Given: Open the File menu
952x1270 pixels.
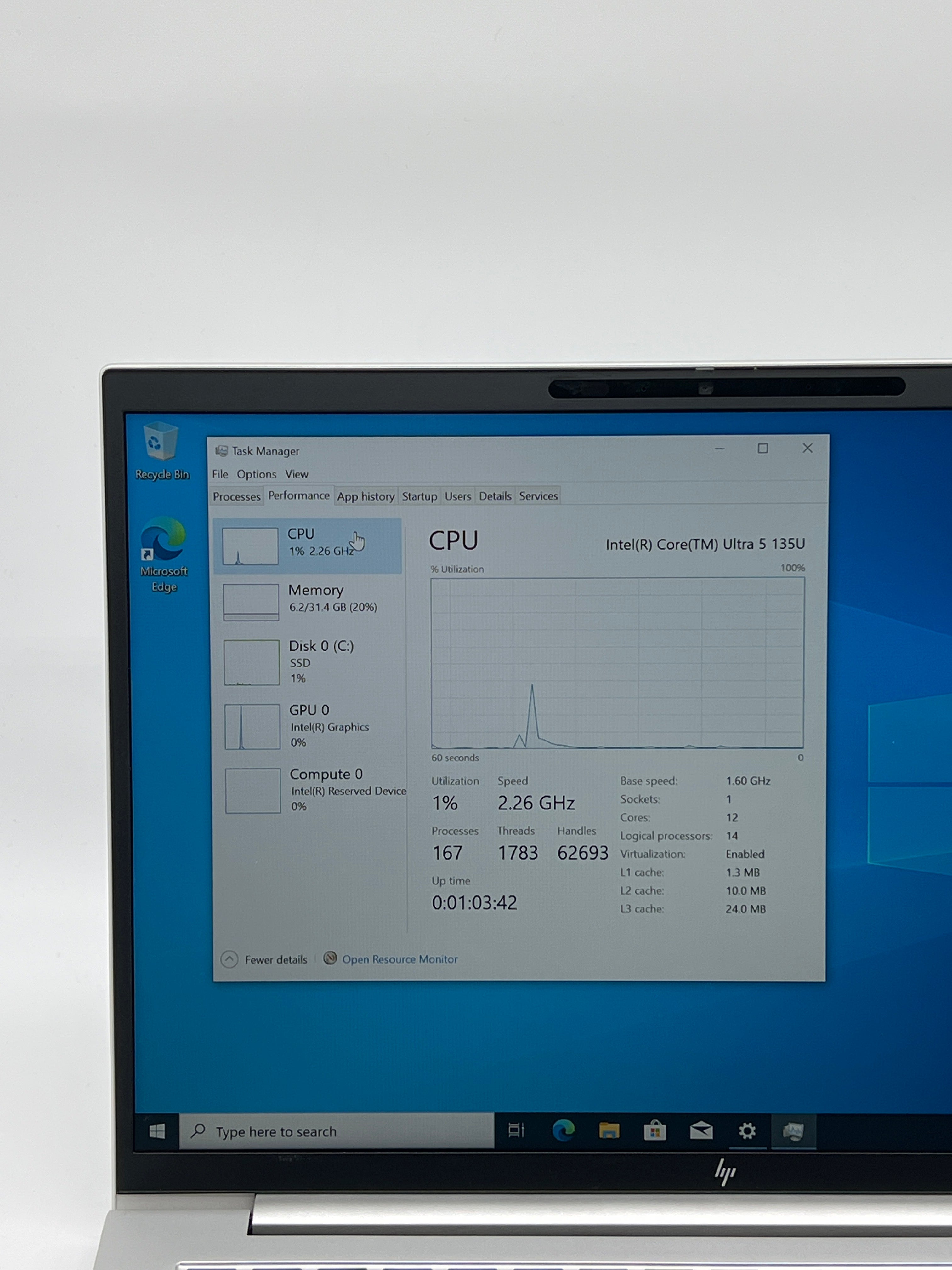Looking at the screenshot, I should click(x=220, y=474).
